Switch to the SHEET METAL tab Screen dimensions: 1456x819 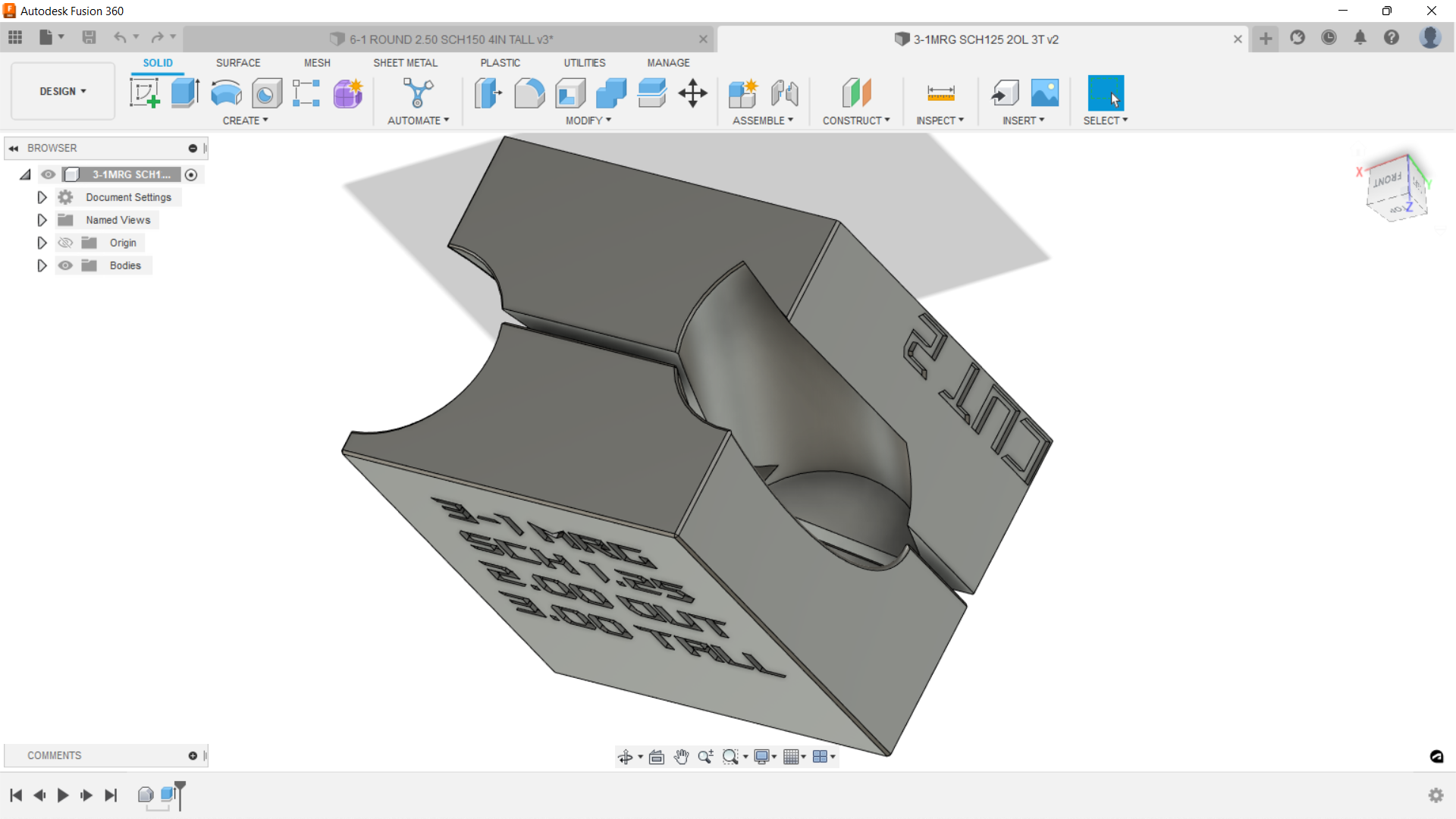pos(405,63)
